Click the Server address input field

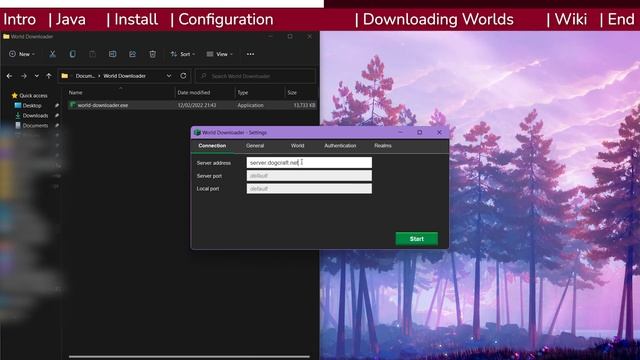click(x=309, y=162)
